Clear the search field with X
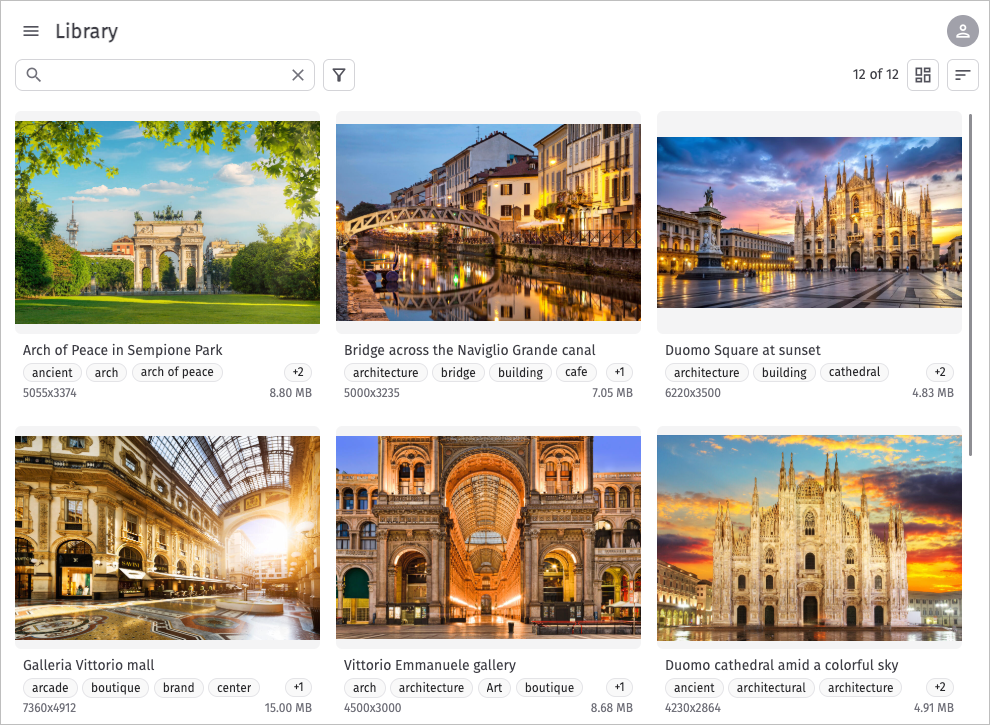This screenshot has height=725, width=990. click(x=297, y=75)
